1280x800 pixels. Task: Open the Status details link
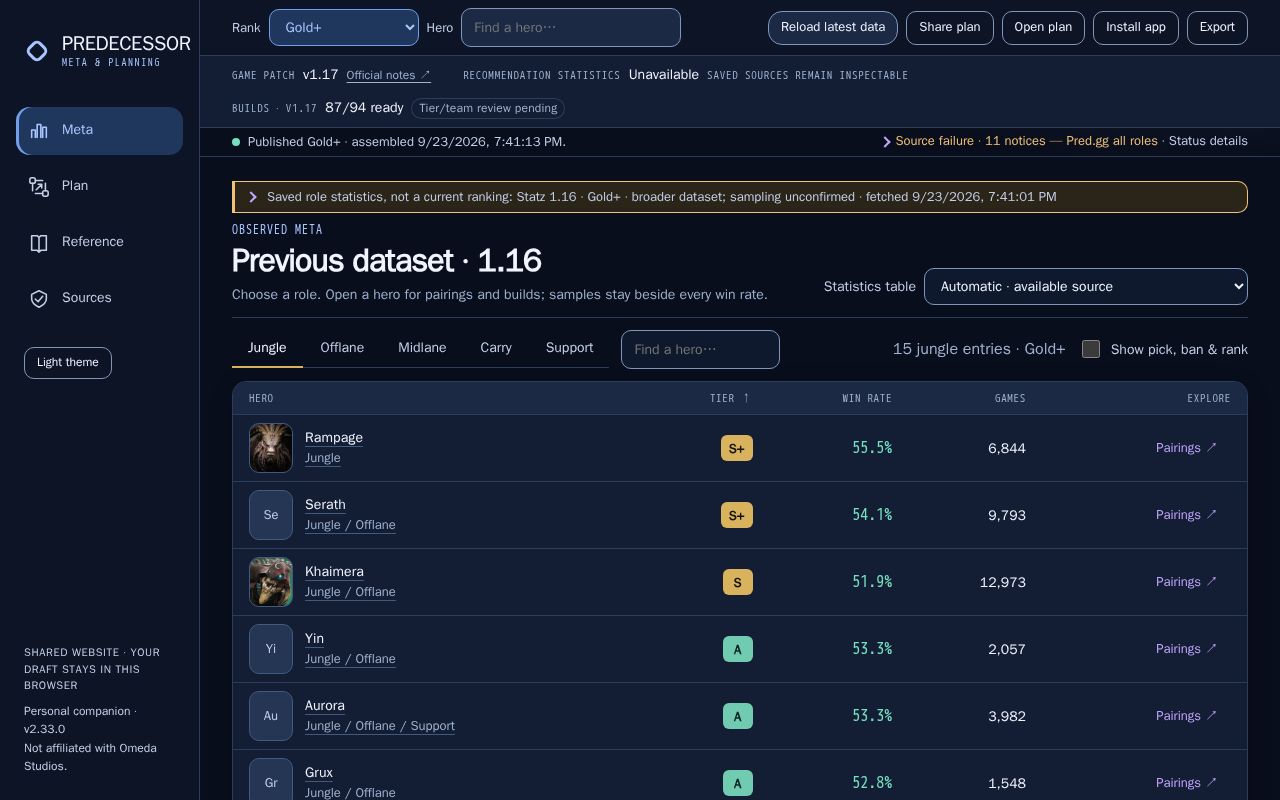pos(1208,142)
